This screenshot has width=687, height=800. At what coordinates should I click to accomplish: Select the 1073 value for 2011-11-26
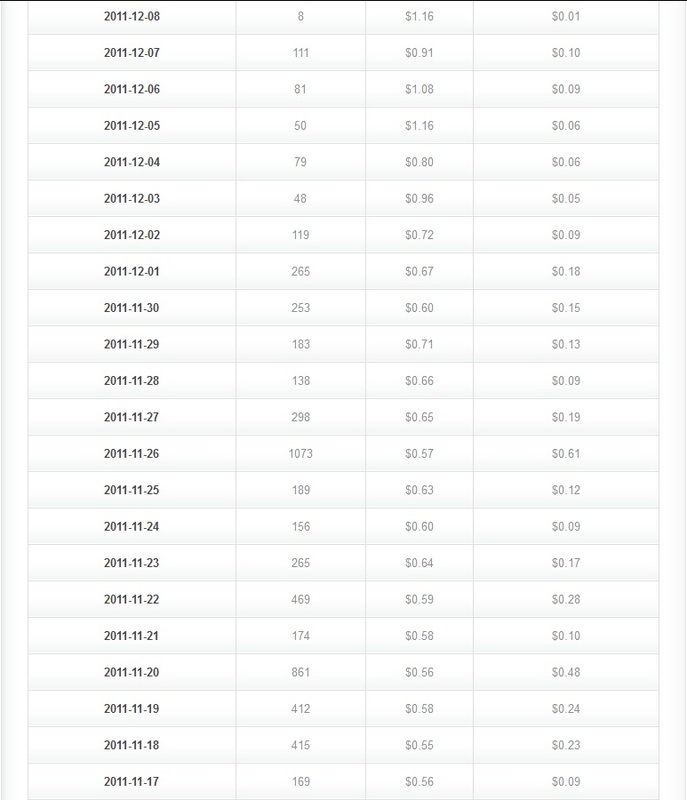(x=300, y=454)
